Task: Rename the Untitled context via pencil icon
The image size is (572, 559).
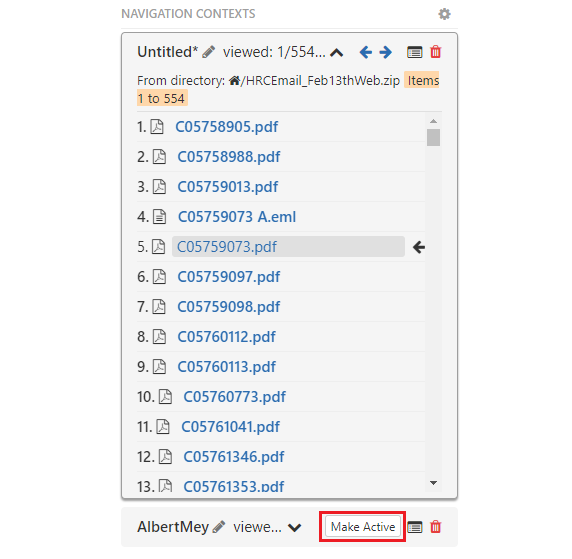Action: coord(209,52)
